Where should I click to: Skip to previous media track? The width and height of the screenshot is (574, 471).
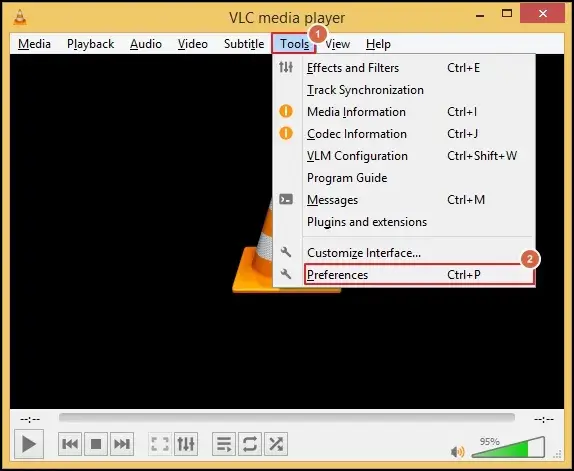pyautogui.click(x=70, y=444)
